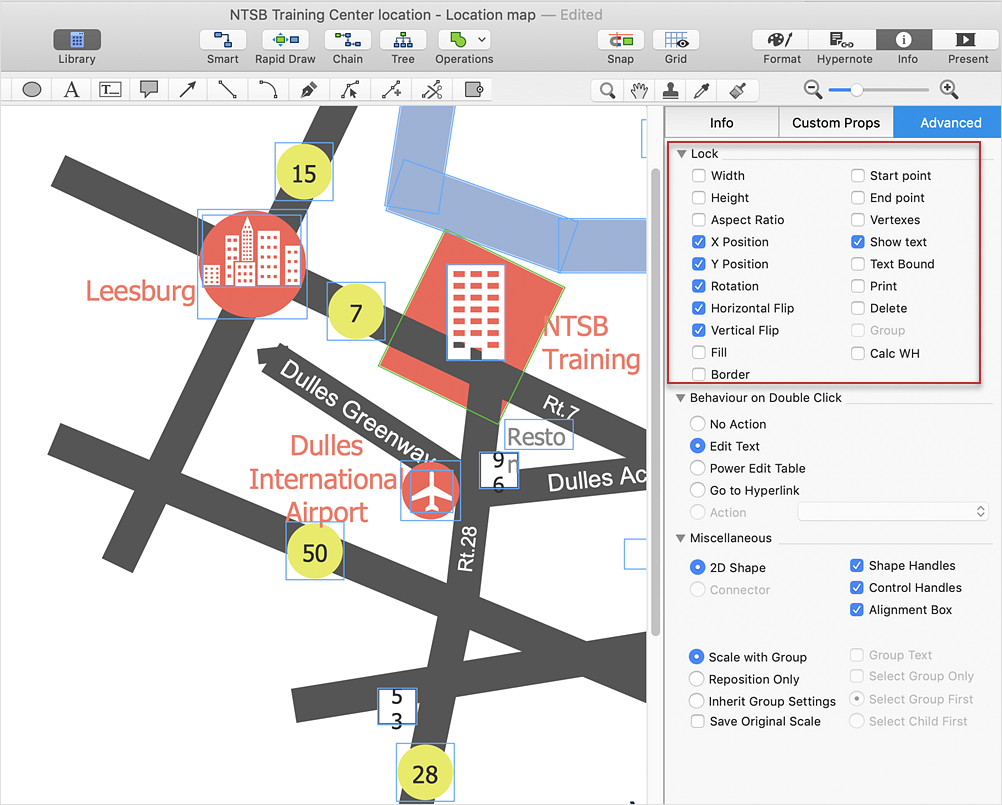1002x805 pixels.
Task: Toggle the Grid display
Action: click(x=676, y=40)
